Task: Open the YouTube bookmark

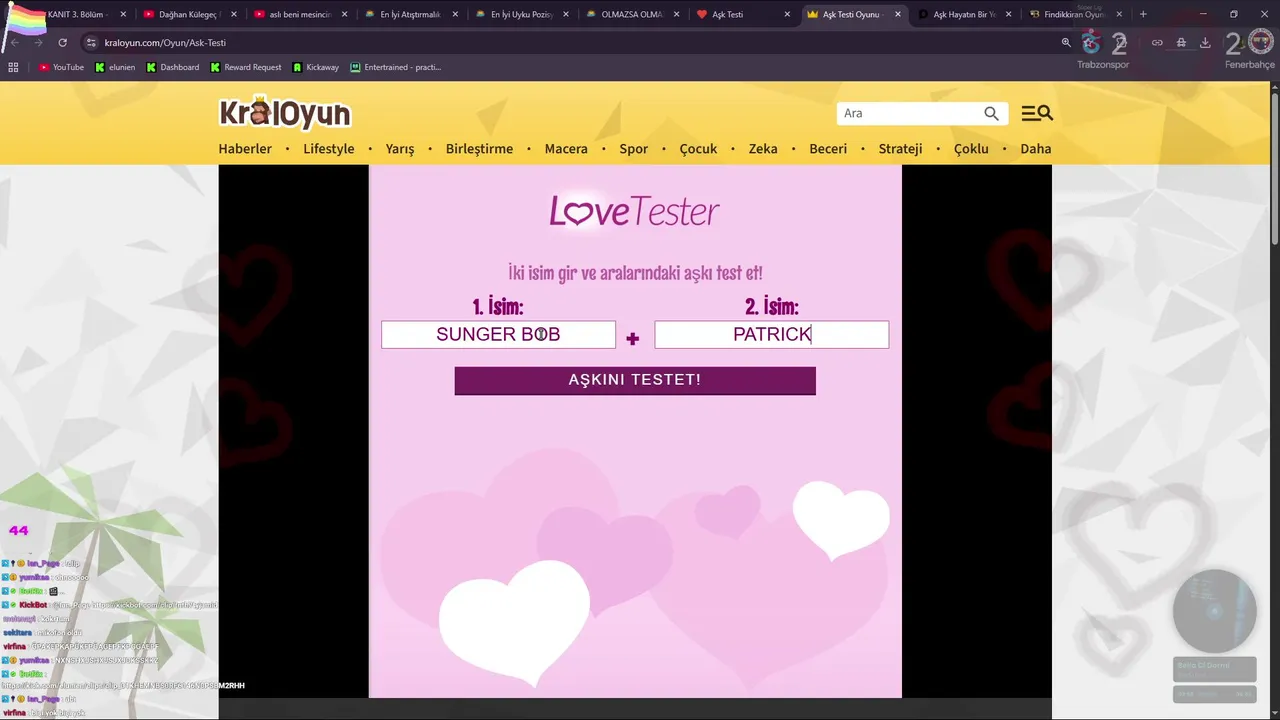Action: point(61,67)
